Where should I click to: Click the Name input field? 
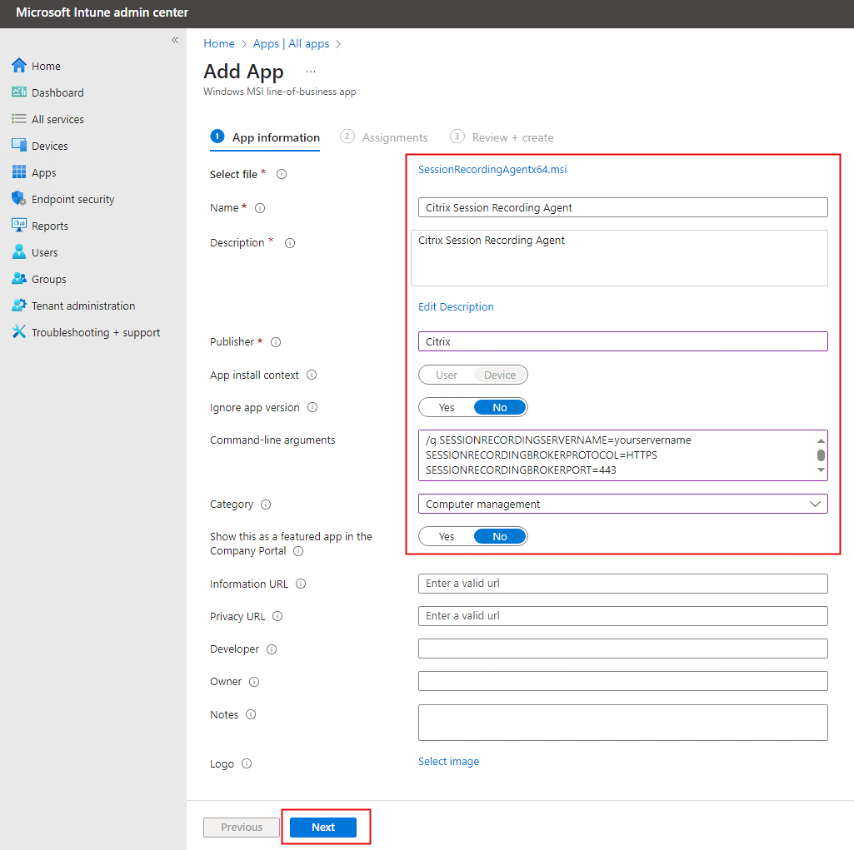point(623,207)
